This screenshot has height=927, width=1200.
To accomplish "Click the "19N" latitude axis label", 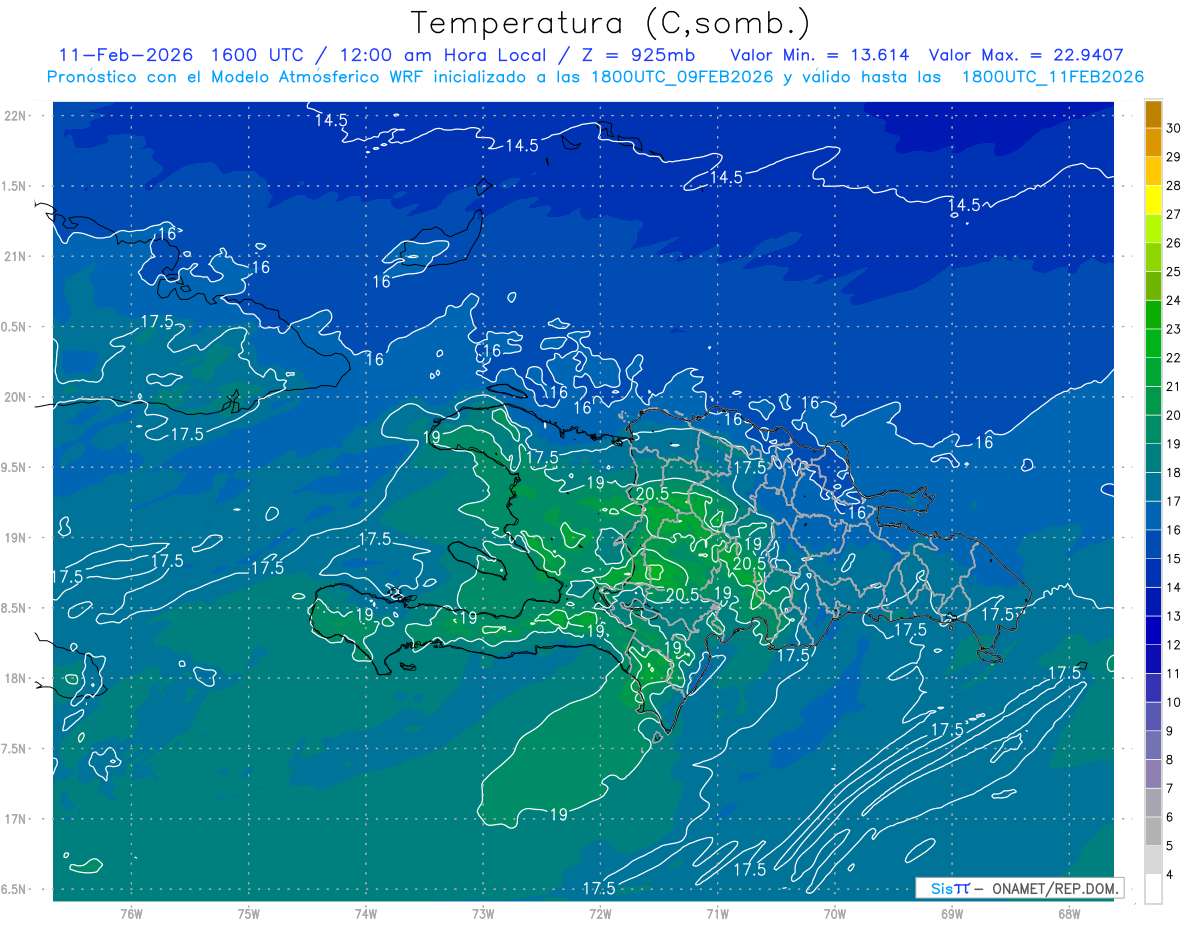I will pos(15,538).
